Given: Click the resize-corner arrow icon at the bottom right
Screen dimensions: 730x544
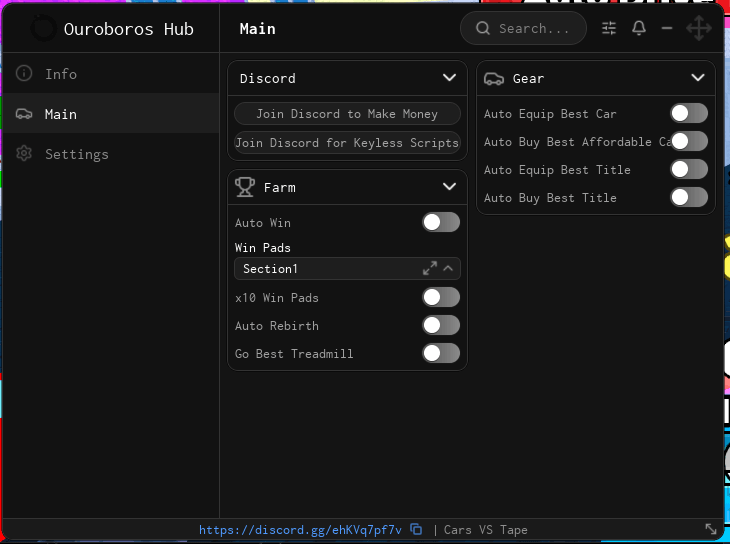Looking at the screenshot, I should coord(711,529).
